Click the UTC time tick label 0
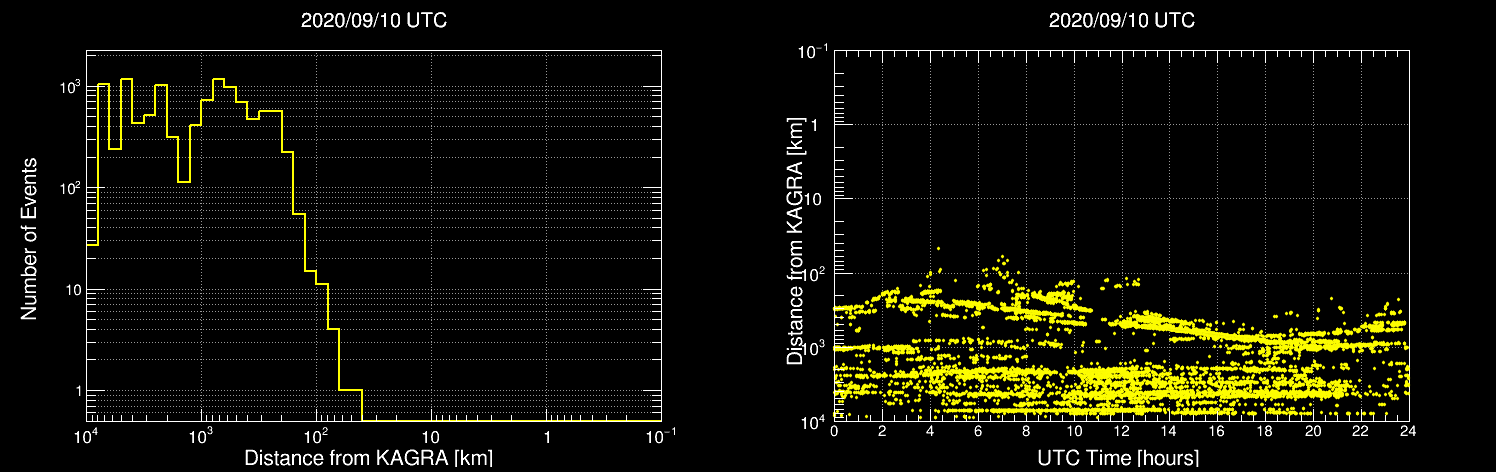1496x472 pixels. (834, 431)
